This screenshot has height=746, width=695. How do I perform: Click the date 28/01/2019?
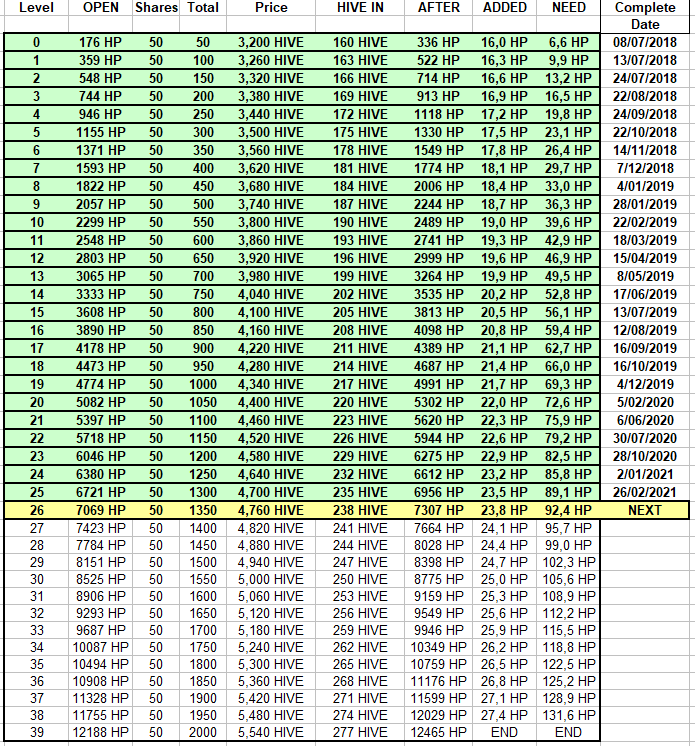click(x=645, y=205)
